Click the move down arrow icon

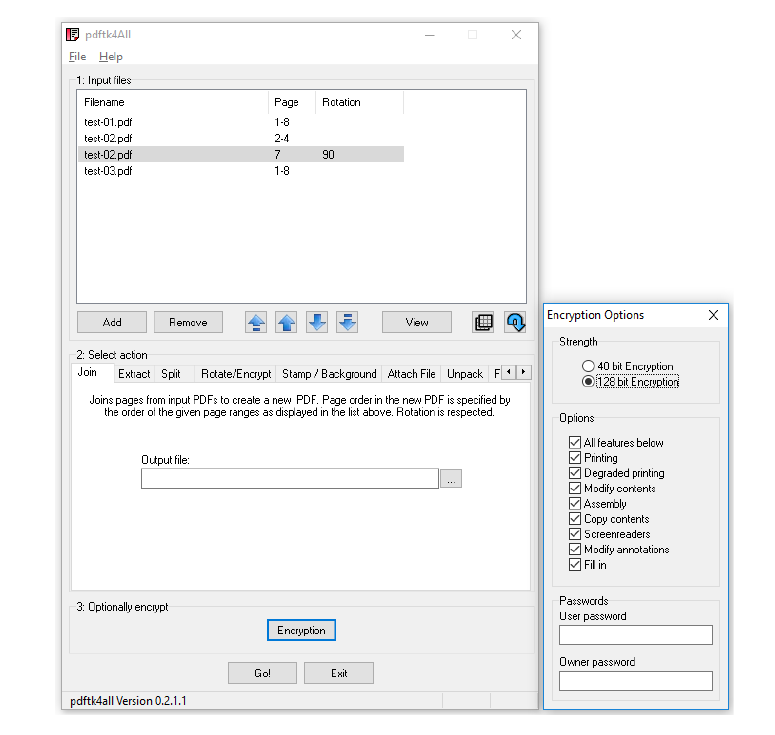tap(317, 322)
